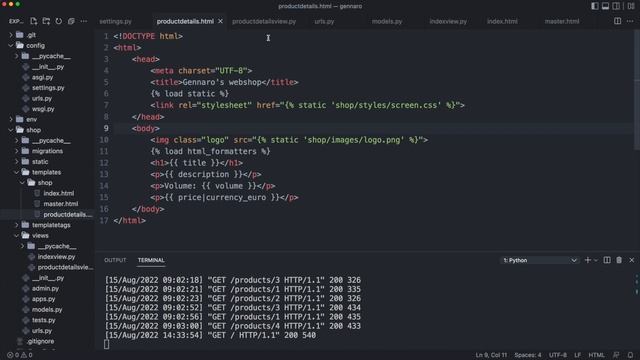The height and width of the screenshot is (360, 640).
Task: Open settings.py in the explorer tree
Action: click(48, 88)
